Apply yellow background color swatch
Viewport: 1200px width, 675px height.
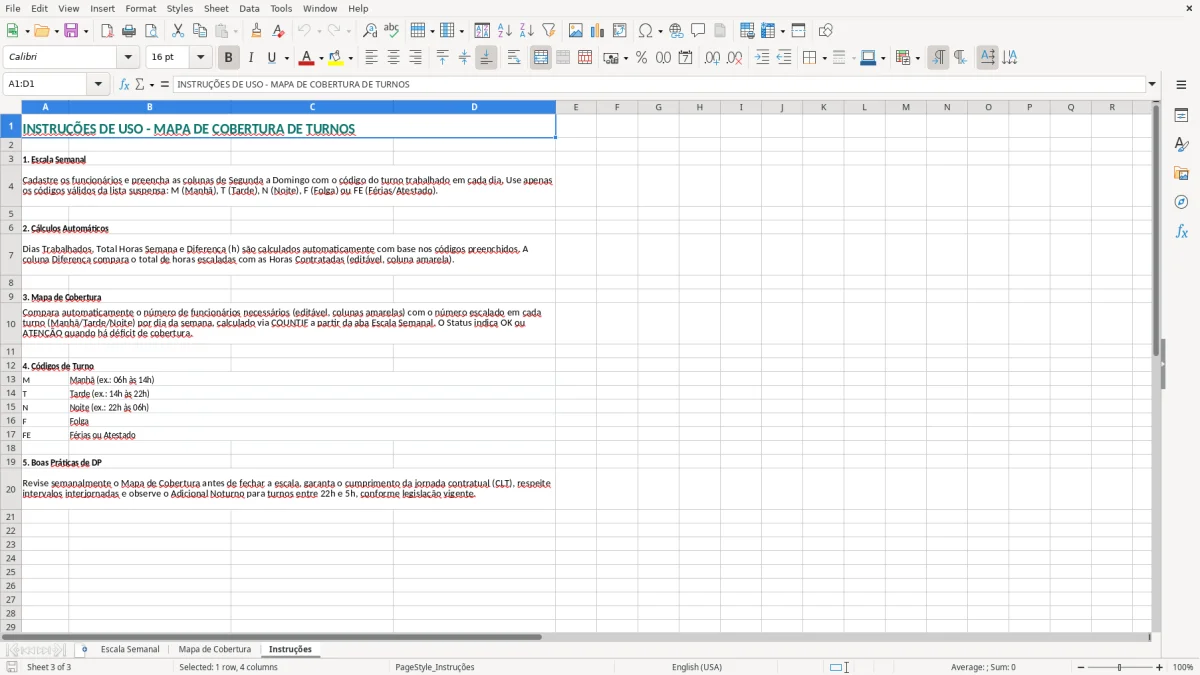[x=336, y=58]
